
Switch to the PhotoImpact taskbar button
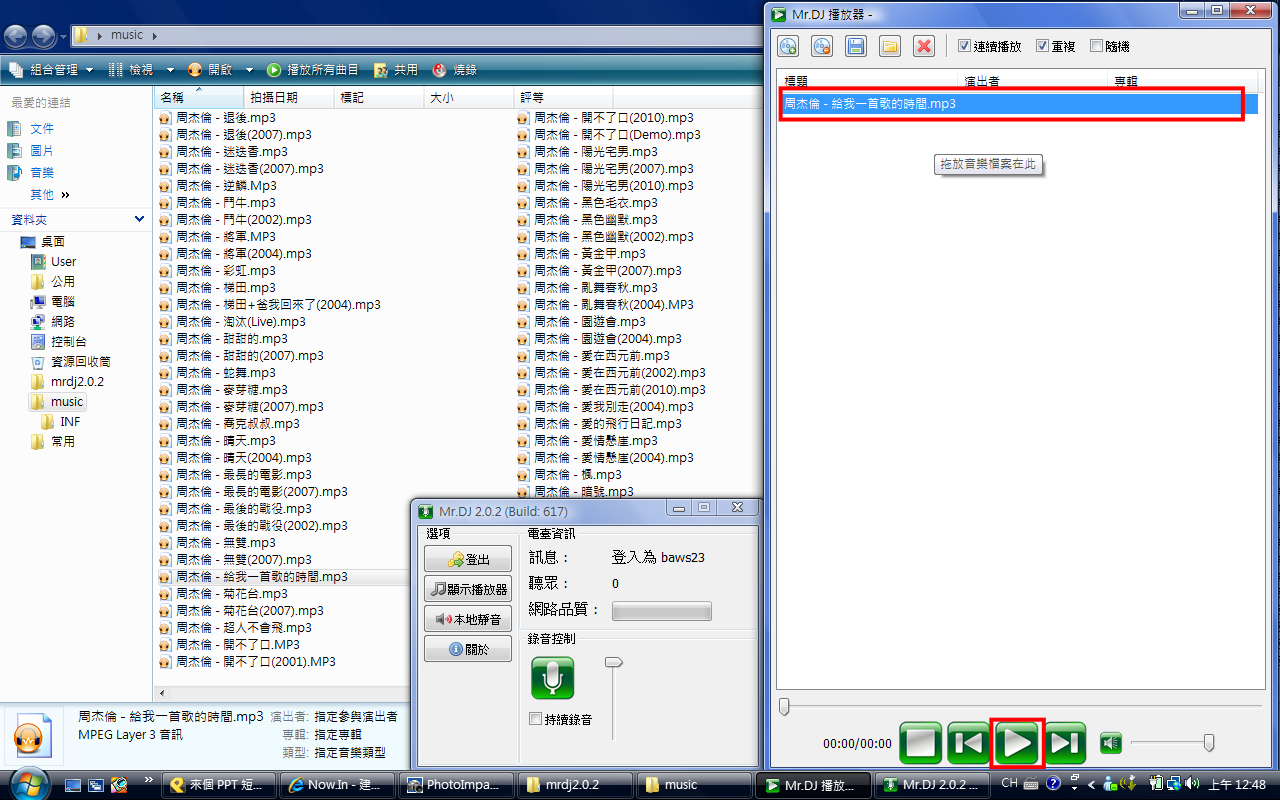coord(457,785)
